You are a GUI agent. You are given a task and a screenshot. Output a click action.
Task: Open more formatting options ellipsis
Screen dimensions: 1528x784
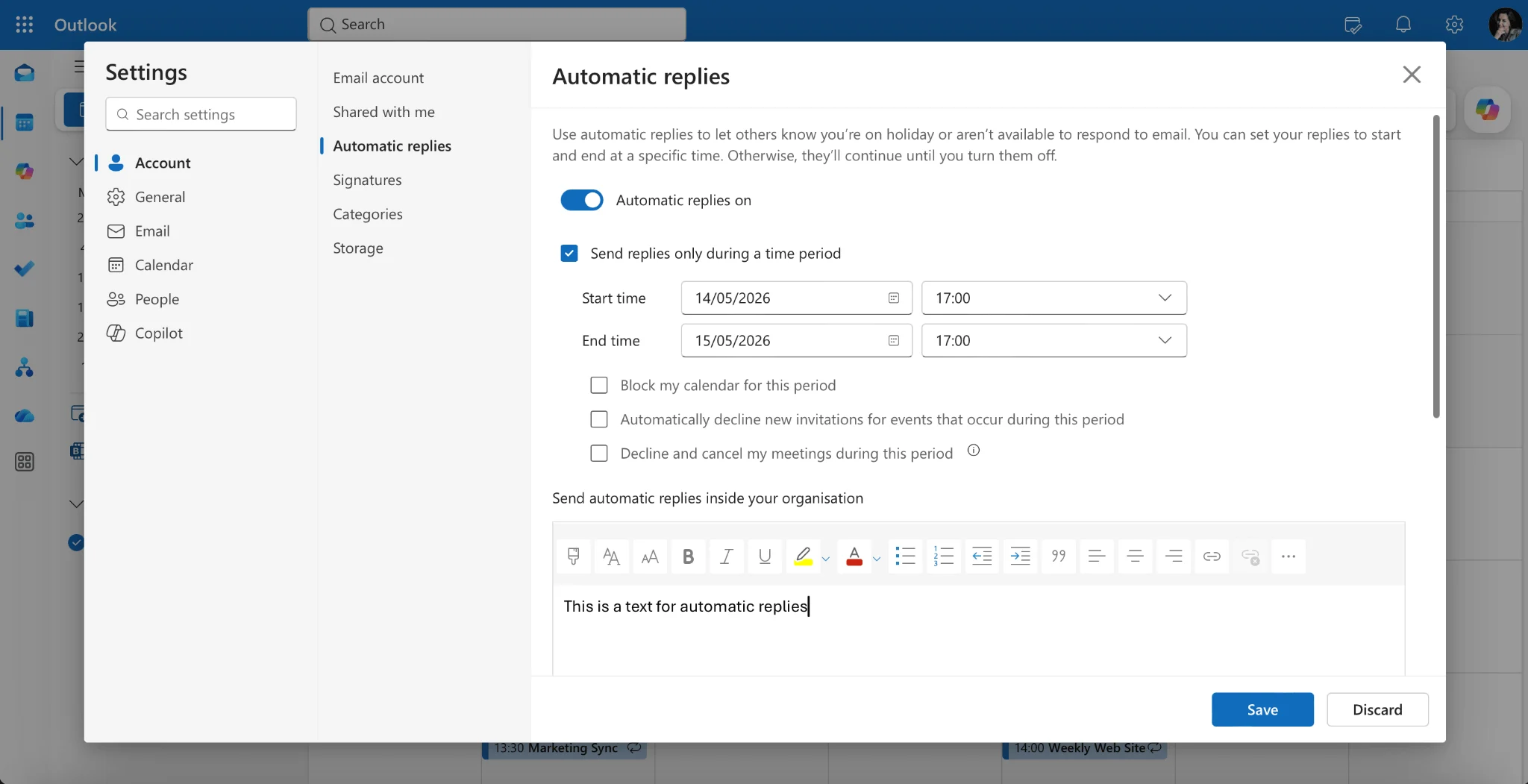click(x=1289, y=556)
